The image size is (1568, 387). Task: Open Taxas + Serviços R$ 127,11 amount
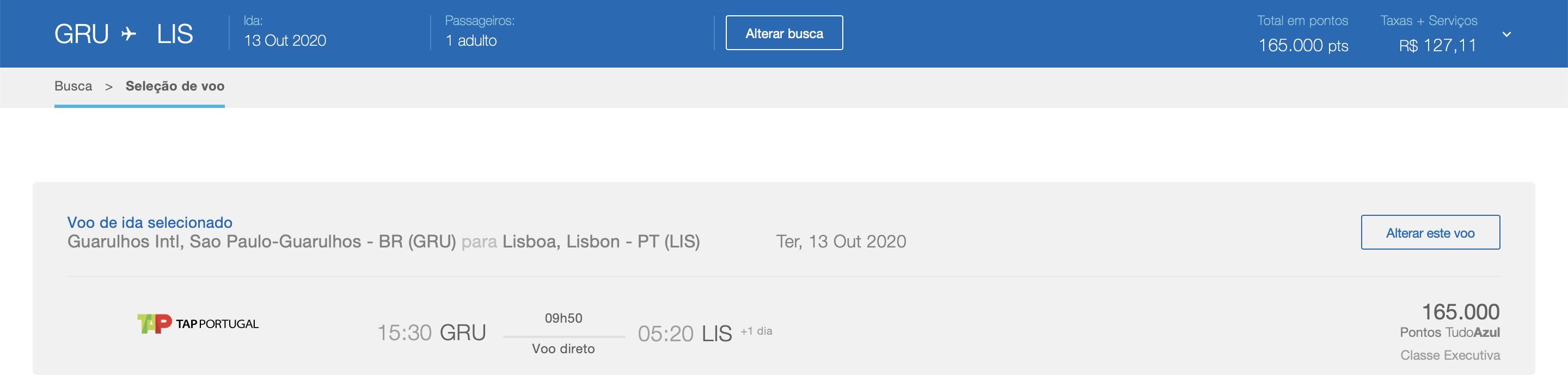click(1437, 45)
